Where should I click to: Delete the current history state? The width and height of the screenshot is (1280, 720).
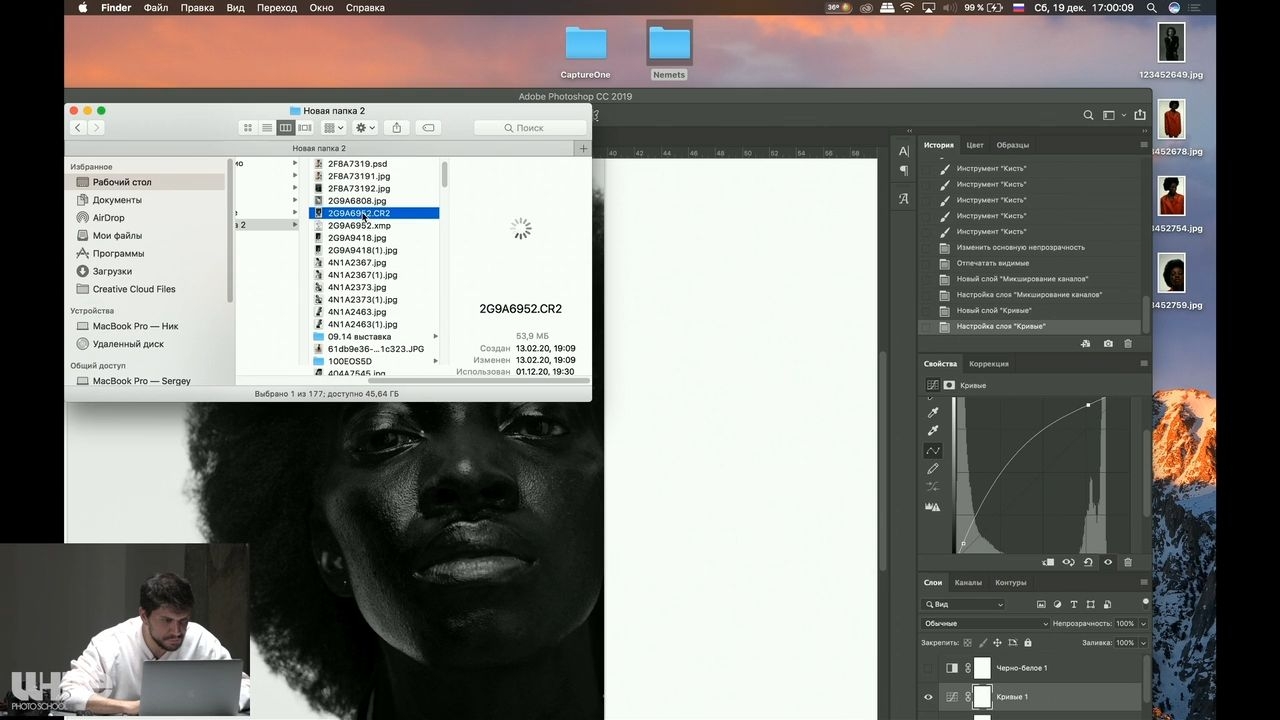click(1128, 344)
